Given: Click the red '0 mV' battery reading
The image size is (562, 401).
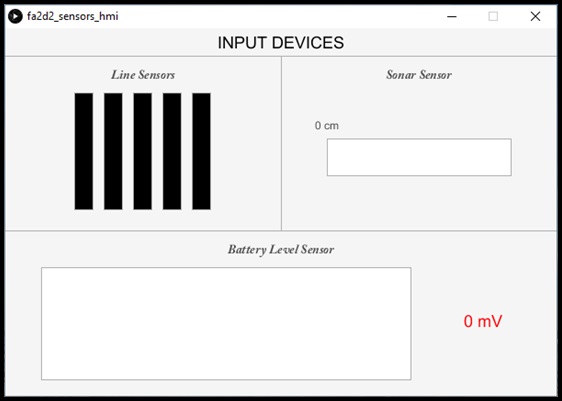Looking at the screenshot, I should coord(483,321).
